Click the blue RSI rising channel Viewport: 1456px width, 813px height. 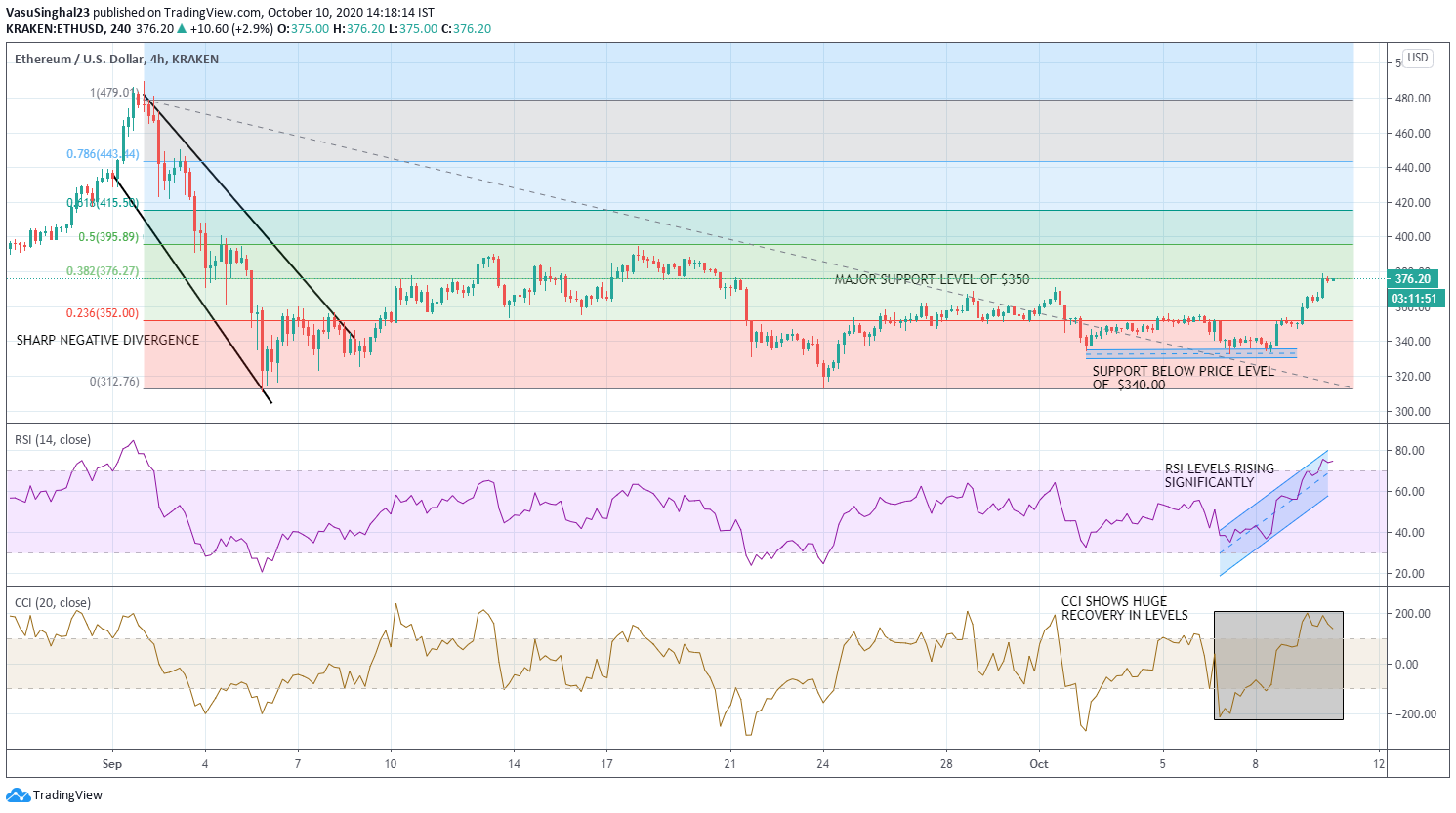(x=1273, y=512)
